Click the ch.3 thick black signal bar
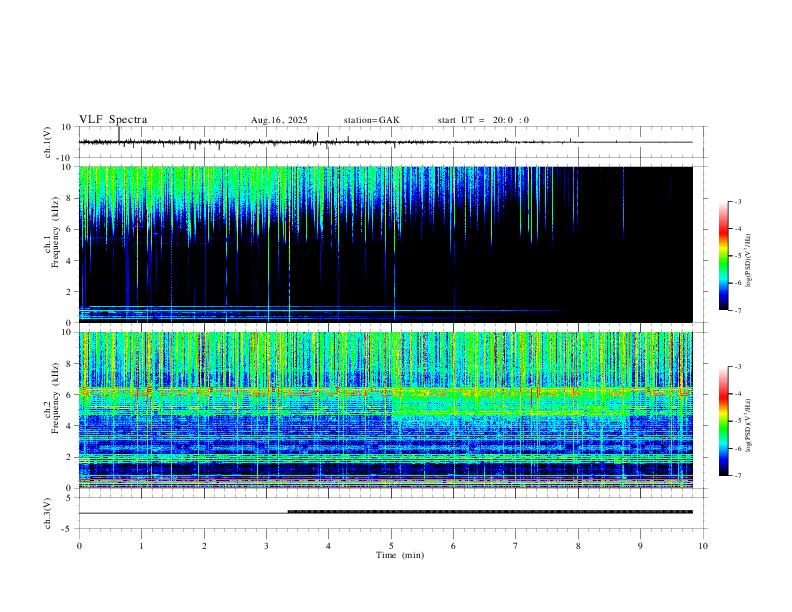The image size is (792, 612). coord(490,512)
